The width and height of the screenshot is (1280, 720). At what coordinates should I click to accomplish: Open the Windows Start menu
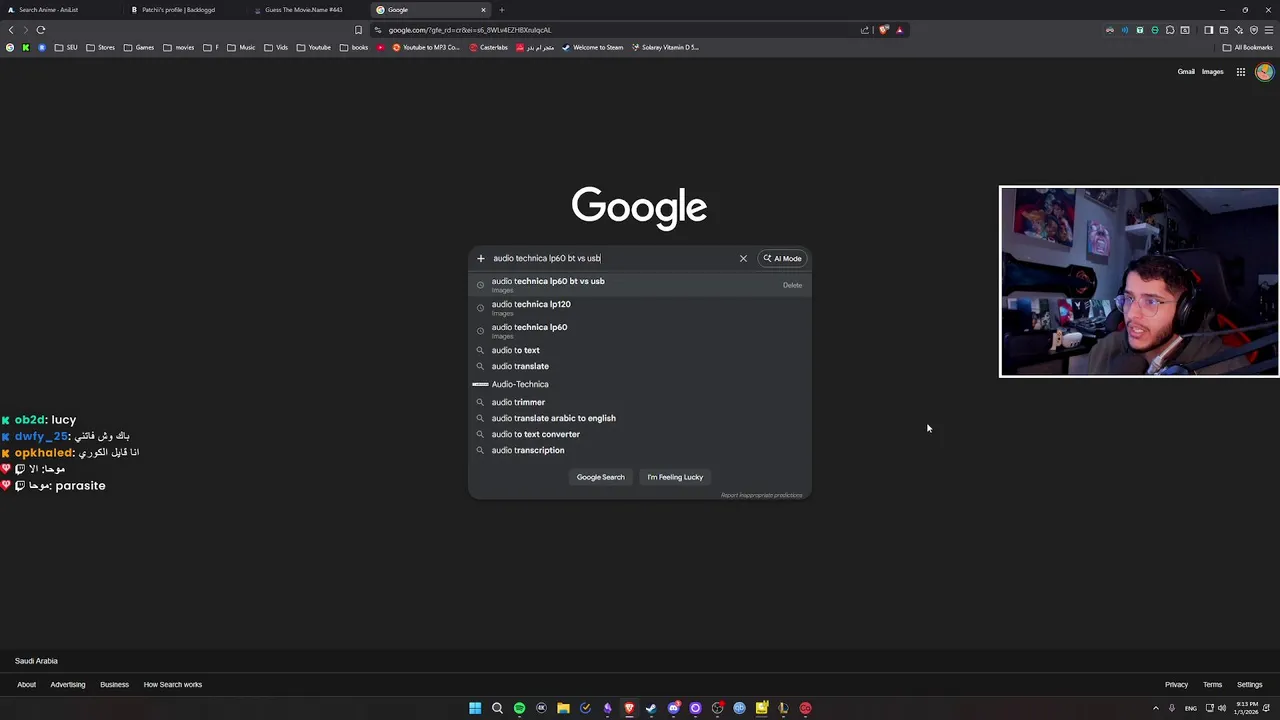click(475, 708)
